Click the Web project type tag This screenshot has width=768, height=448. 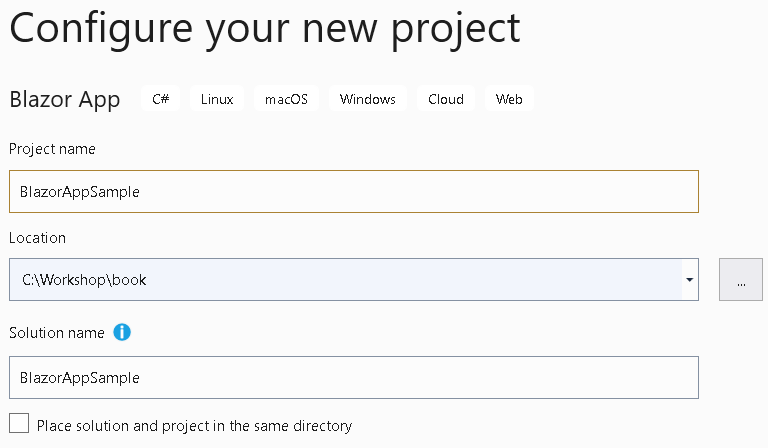coord(509,99)
